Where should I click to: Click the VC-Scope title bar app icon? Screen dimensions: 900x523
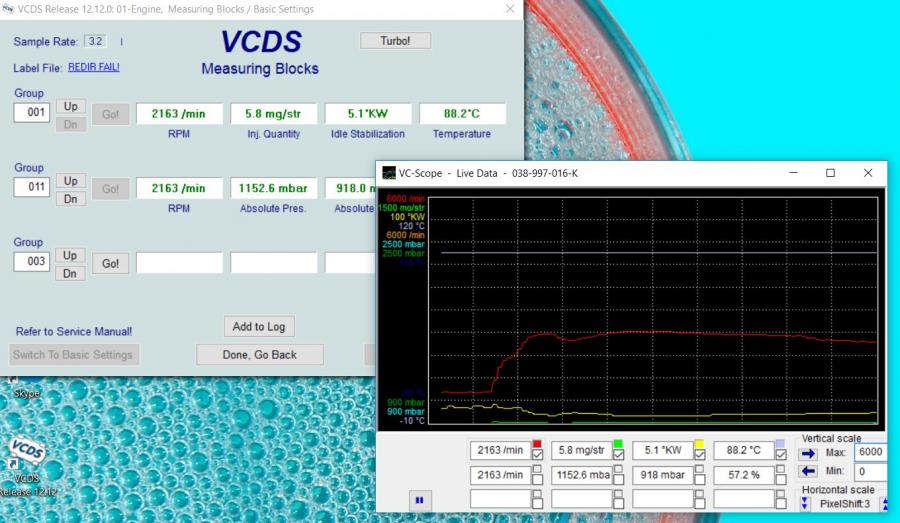point(389,173)
